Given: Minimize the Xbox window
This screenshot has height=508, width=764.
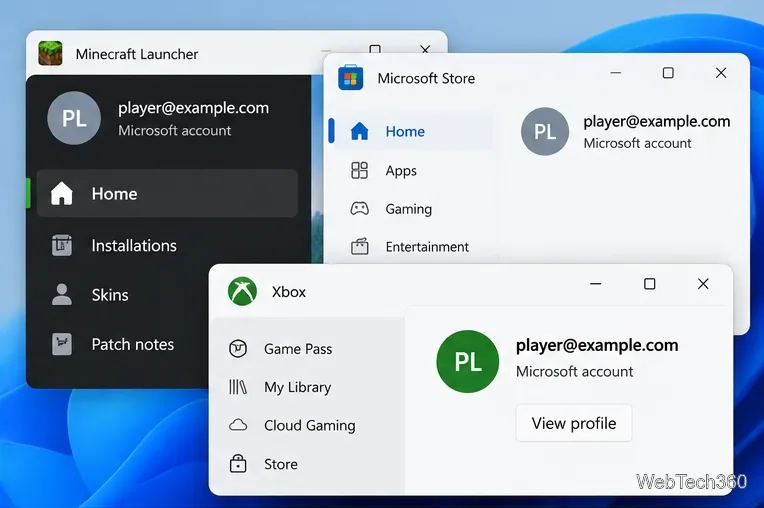Looking at the screenshot, I should [595, 283].
